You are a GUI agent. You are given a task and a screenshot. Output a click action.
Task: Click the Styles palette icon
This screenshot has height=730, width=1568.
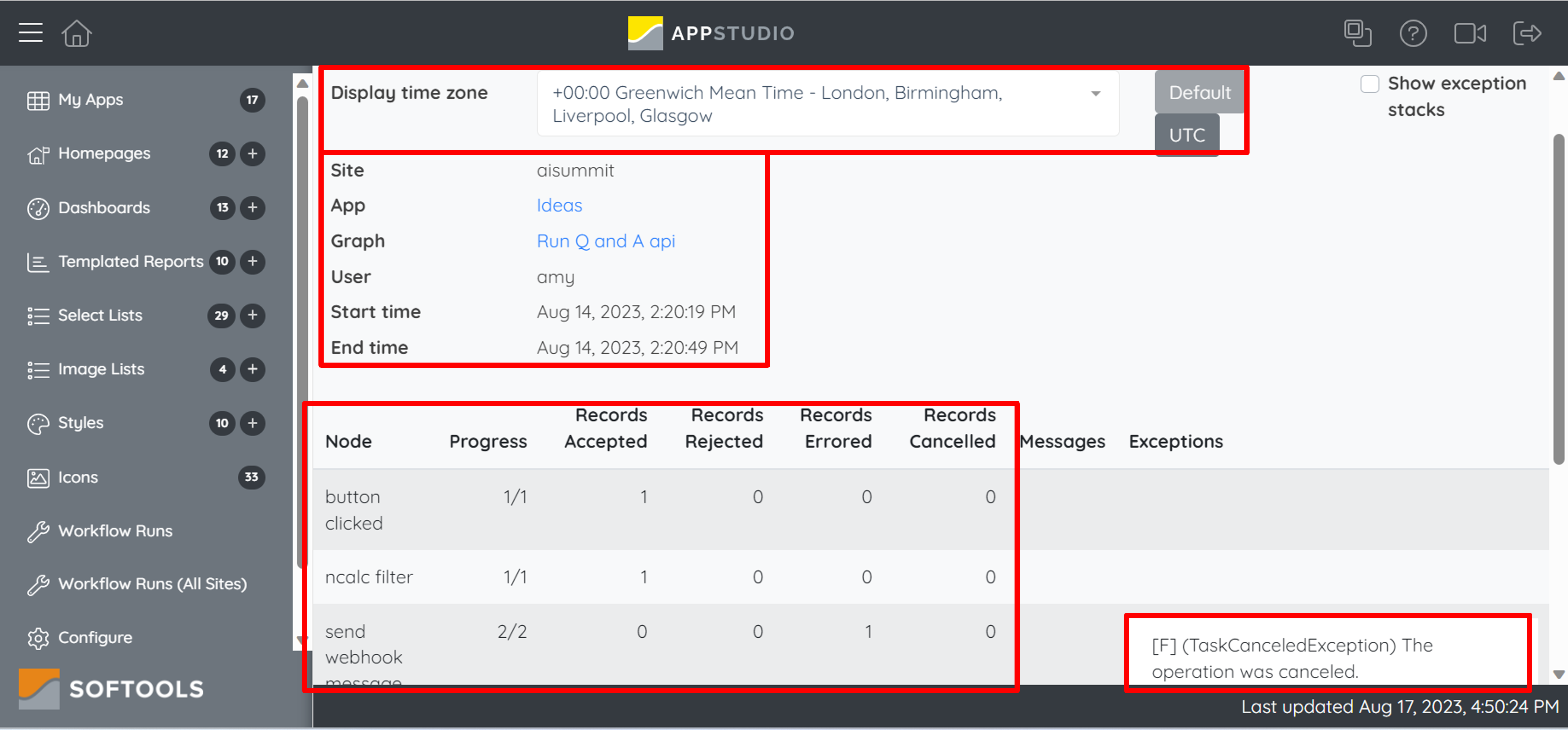(38, 423)
